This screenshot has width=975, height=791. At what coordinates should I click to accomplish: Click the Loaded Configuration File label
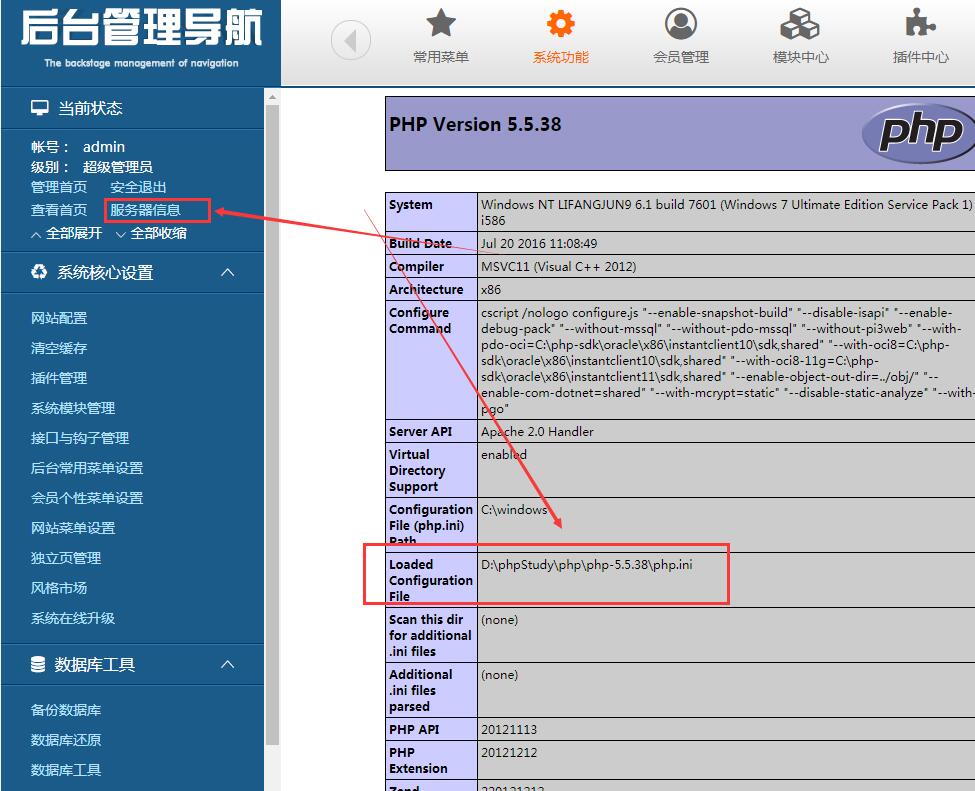pyautogui.click(x=431, y=580)
